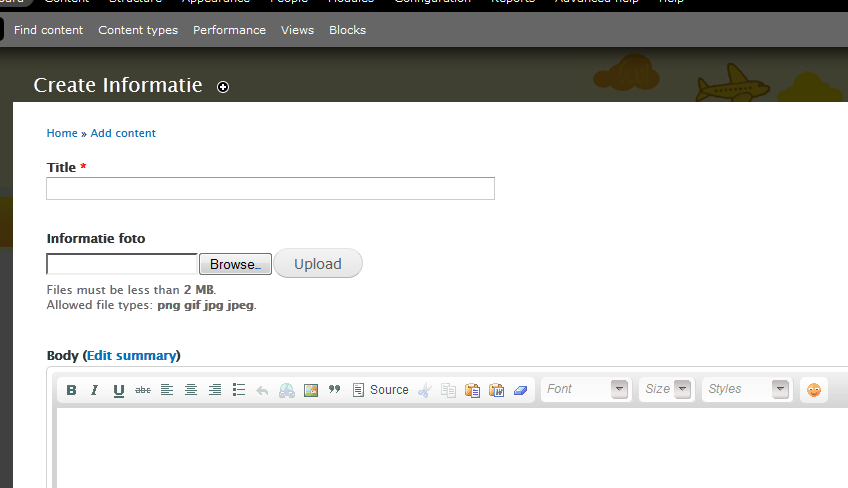Viewport: 848px width, 488px height.
Task: Switch editor to Source view
Action: click(380, 390)
